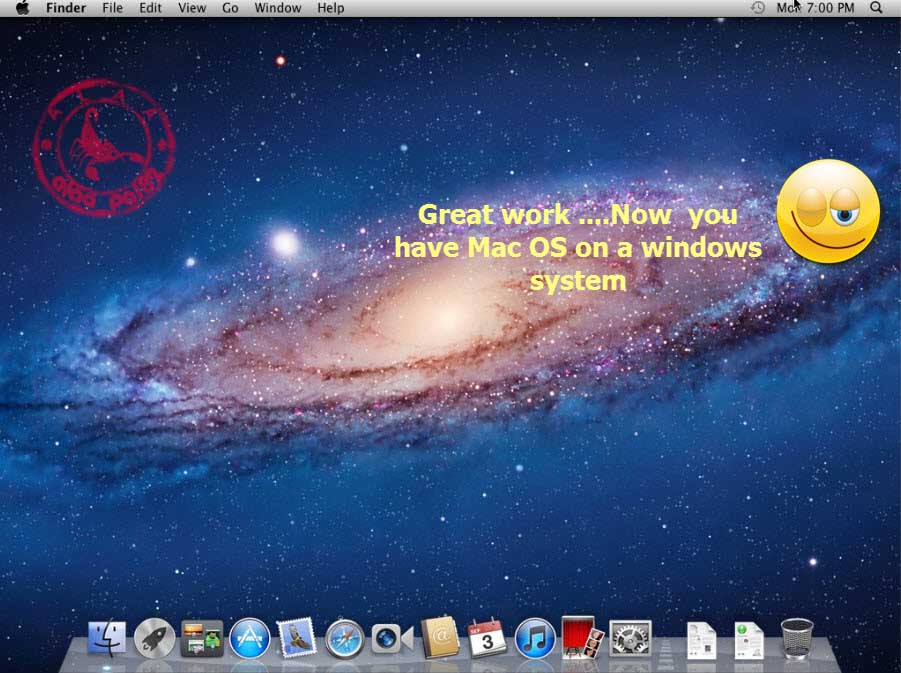Open the Go menu
901x673 pixels.
230,8
